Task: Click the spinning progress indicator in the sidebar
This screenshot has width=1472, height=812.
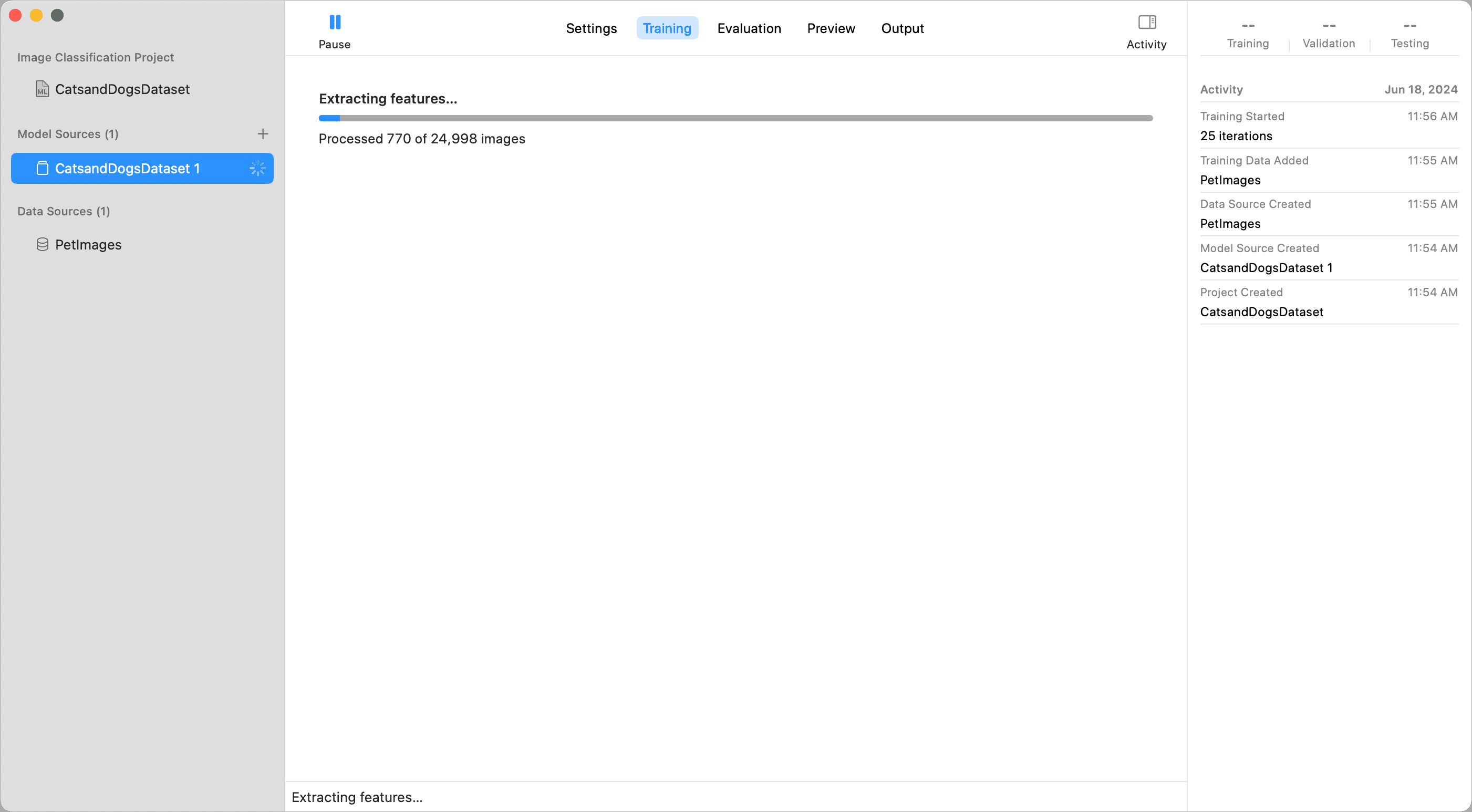Action: tap(258, 168)
